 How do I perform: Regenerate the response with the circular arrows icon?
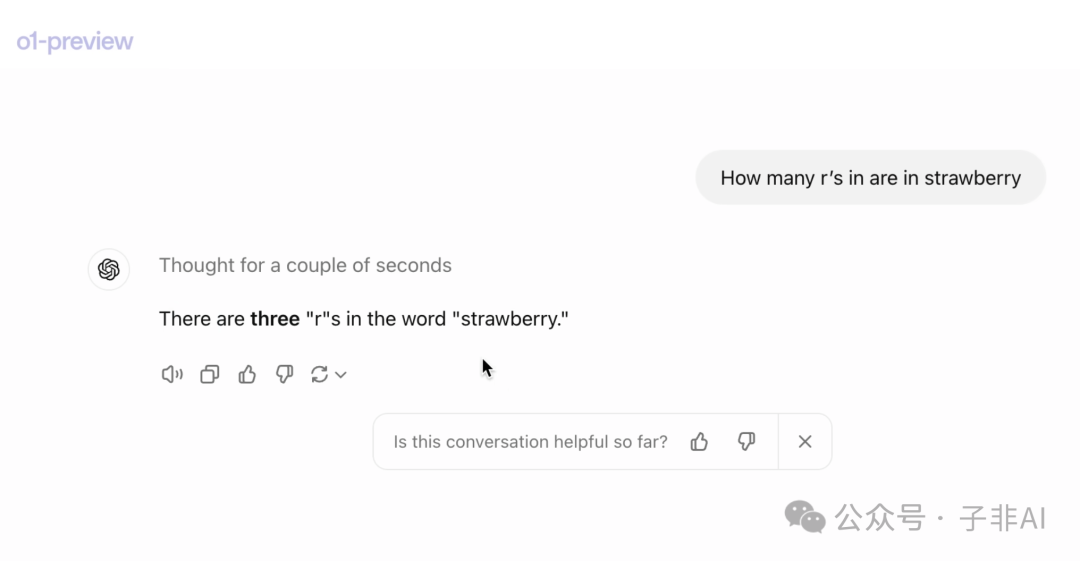point(319,374)
